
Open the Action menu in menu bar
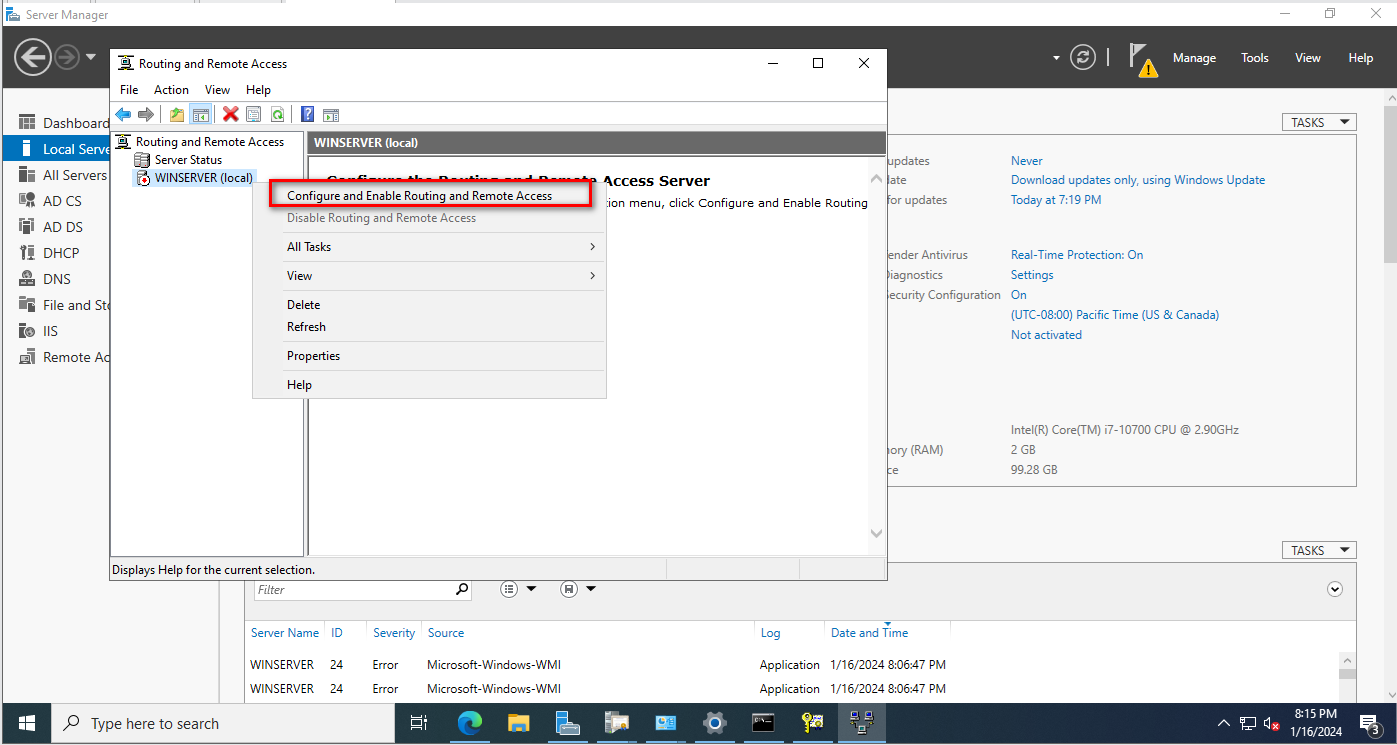point(171,90)
